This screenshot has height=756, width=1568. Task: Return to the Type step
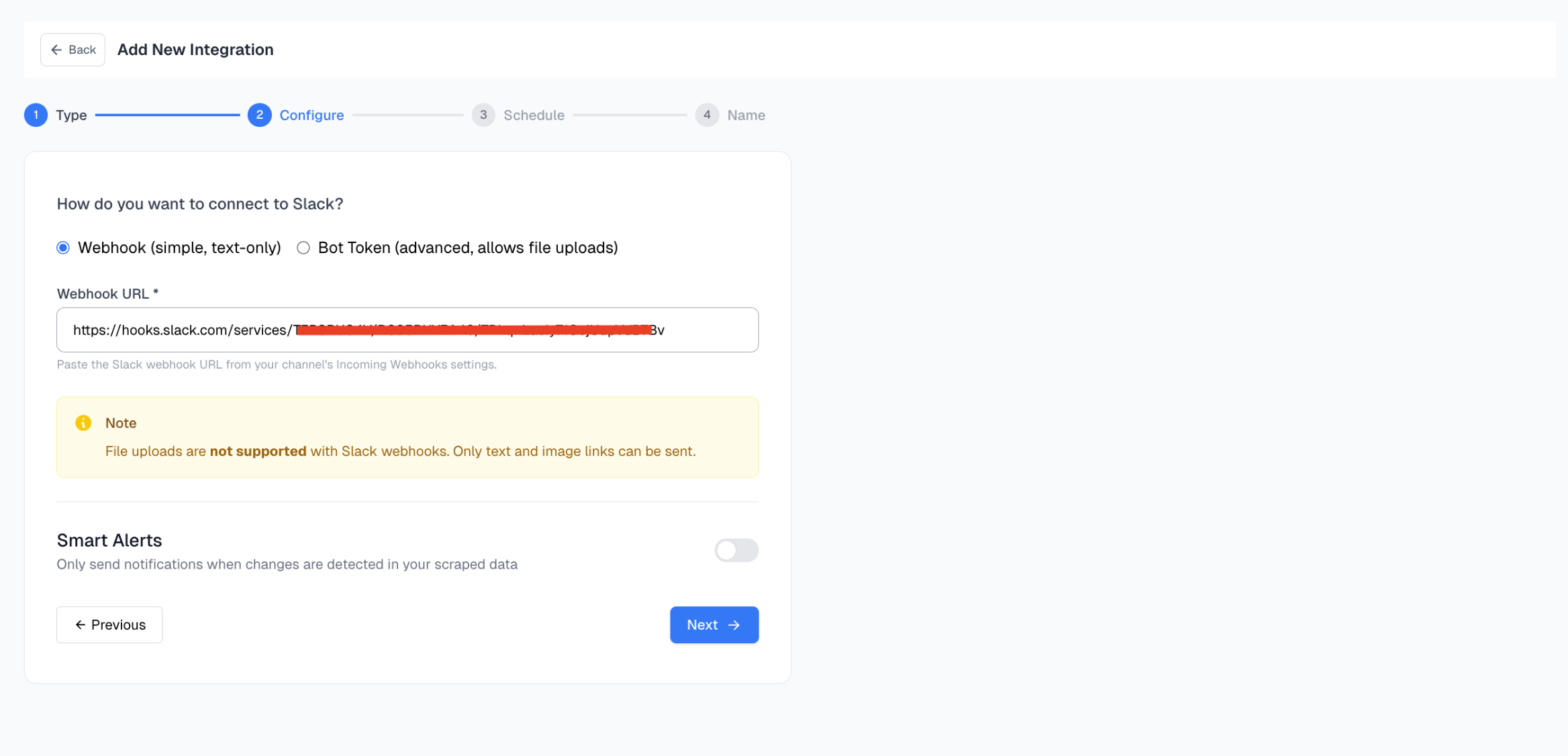click(70, 115)
